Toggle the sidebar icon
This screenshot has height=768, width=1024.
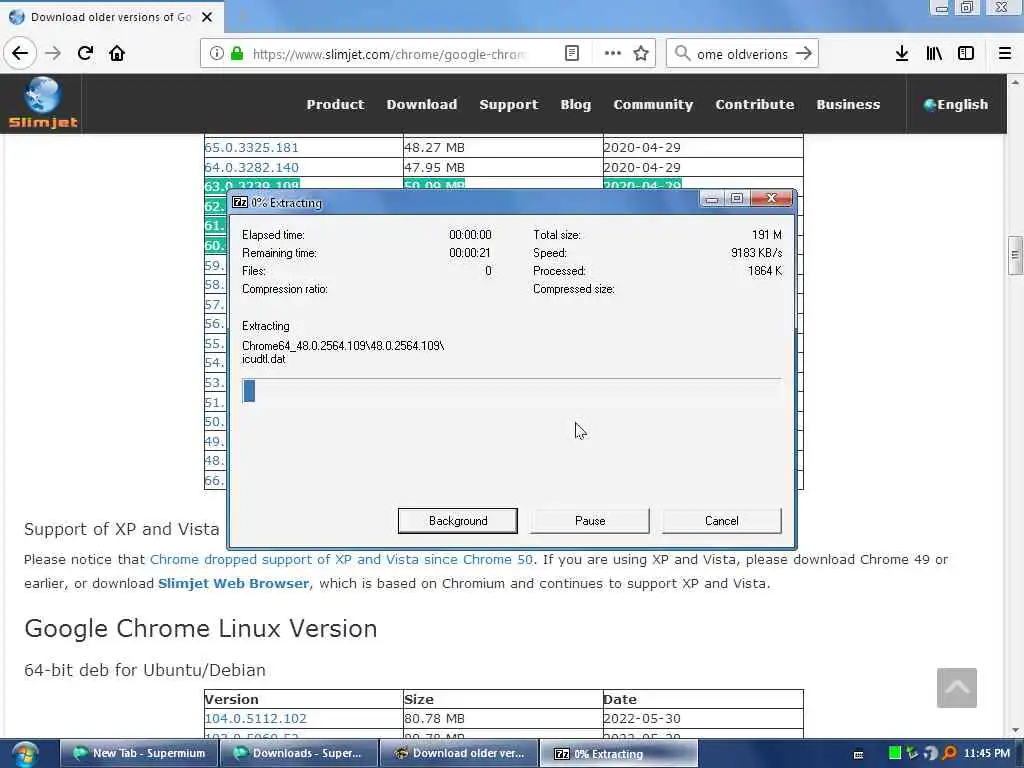(x=966, y=54)
